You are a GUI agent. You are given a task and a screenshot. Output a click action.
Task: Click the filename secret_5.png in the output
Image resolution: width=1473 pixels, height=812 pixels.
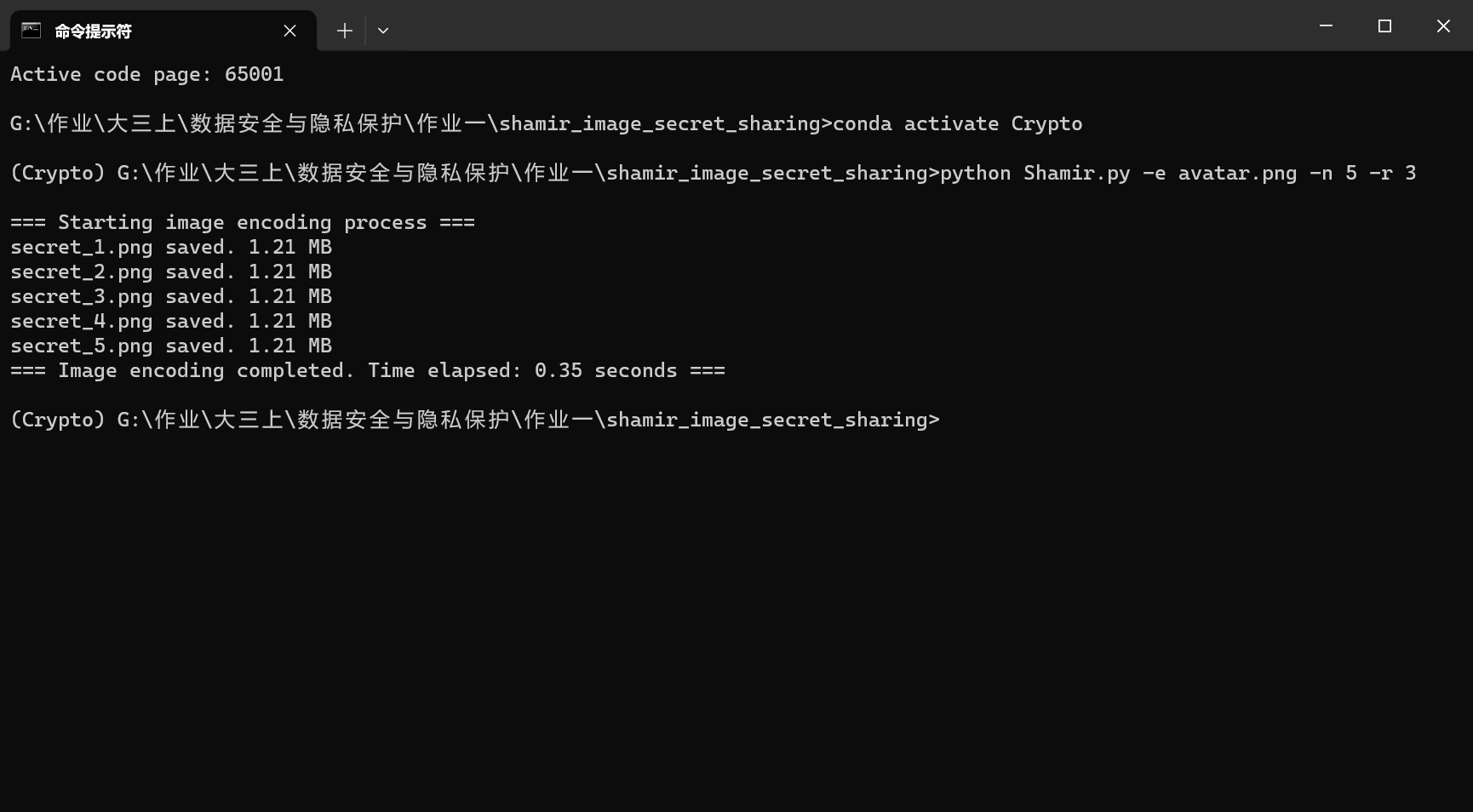click(81, 346)
